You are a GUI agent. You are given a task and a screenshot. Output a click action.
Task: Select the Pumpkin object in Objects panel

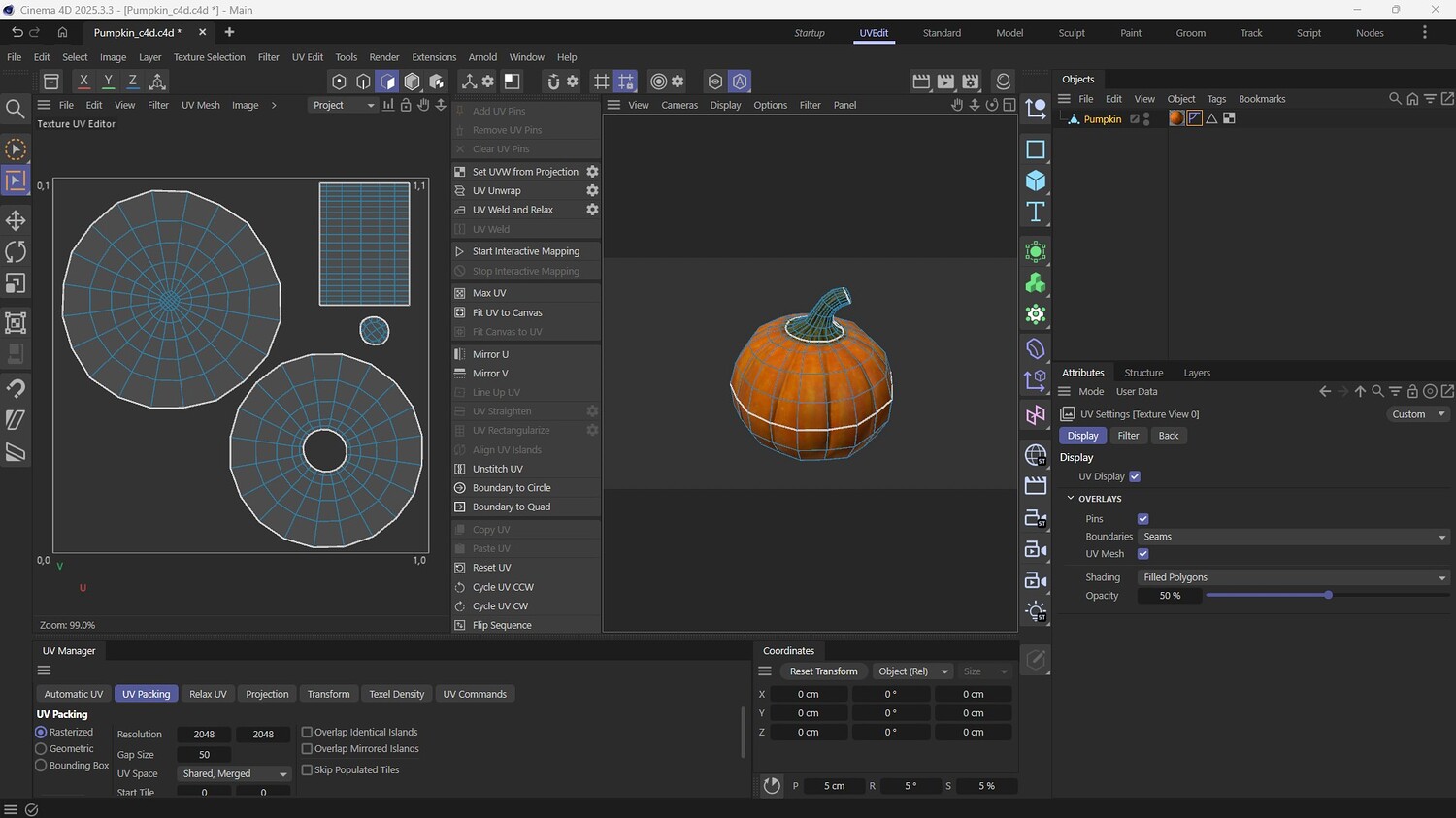coord(1102,119)
